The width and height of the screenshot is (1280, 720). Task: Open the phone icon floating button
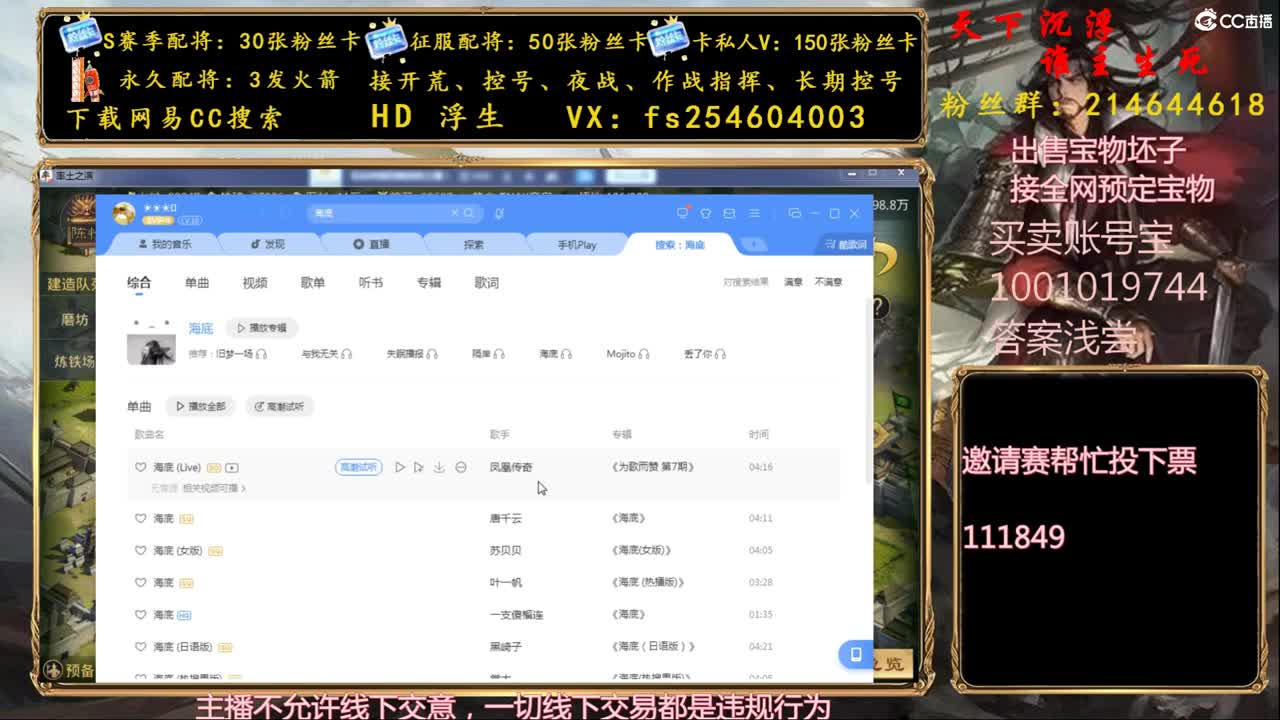click(x=855, y=654)
